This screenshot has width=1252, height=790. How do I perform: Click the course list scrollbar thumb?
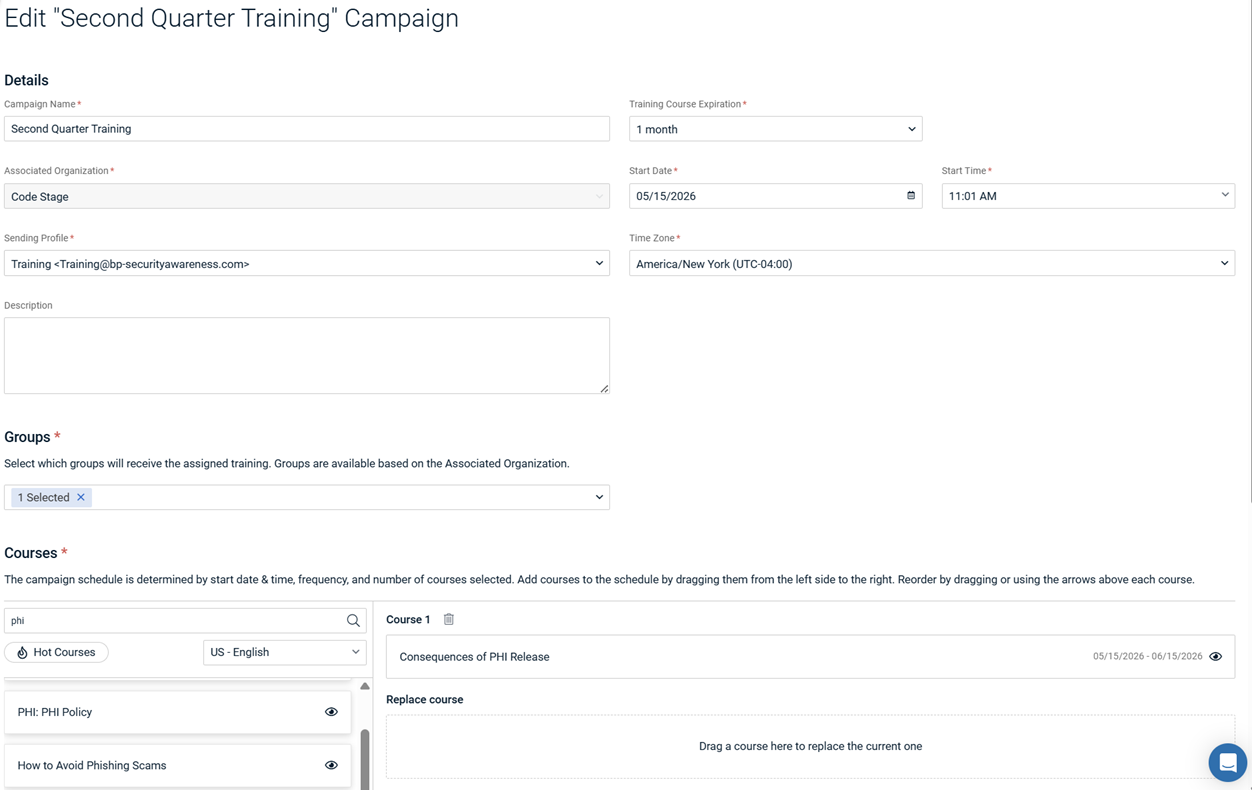(x=365, y=760)
